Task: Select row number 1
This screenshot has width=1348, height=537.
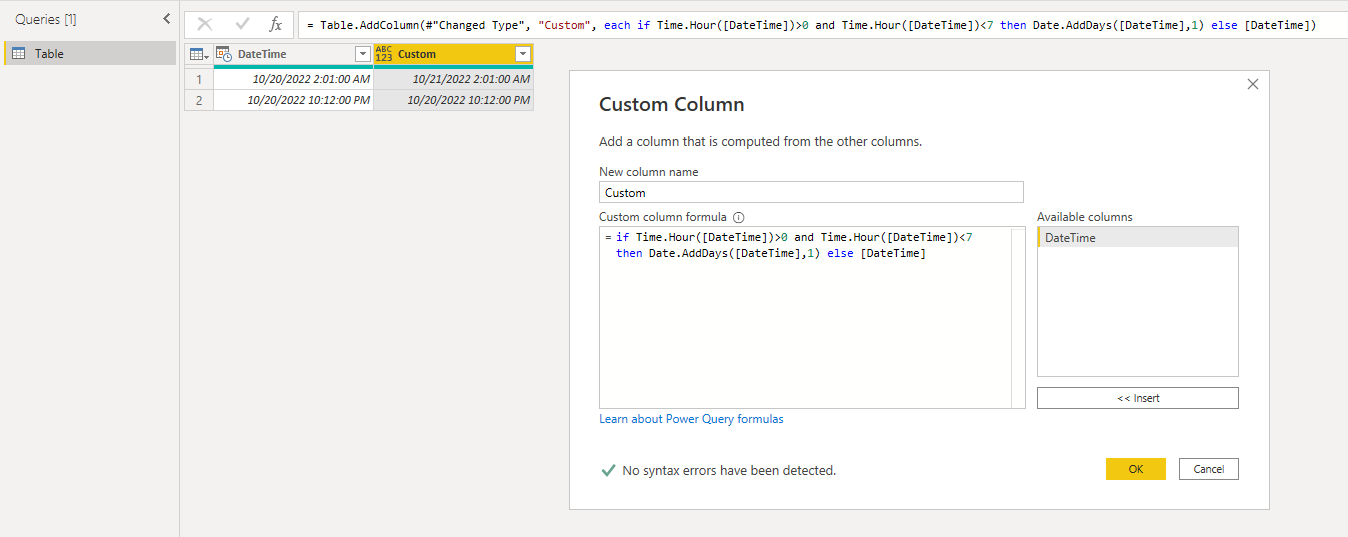Action: [199, 78]
